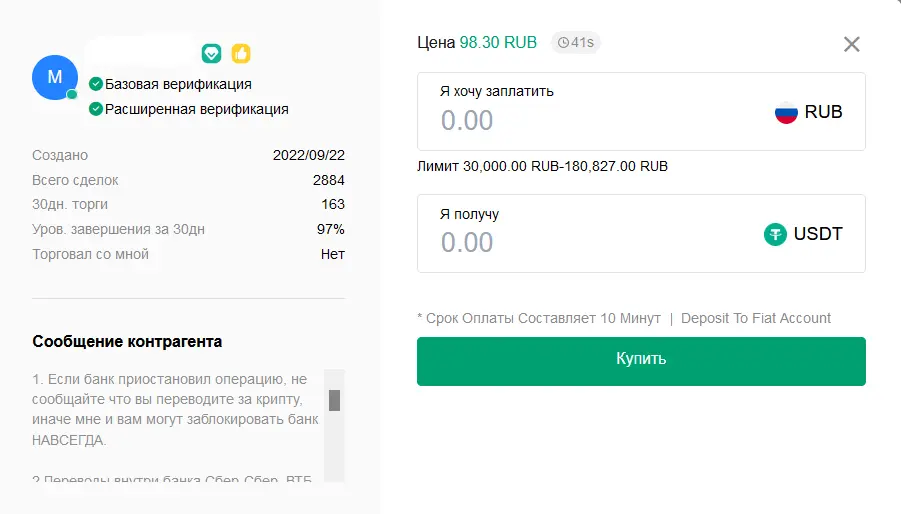Click the Всего сделок count 2884

pos(328,180)
